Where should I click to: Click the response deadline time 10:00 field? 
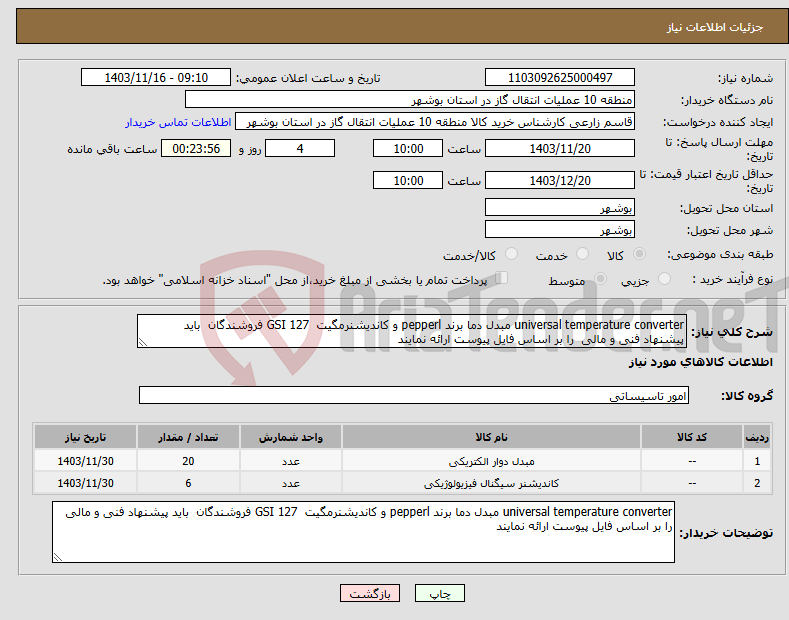pos(408,148)
